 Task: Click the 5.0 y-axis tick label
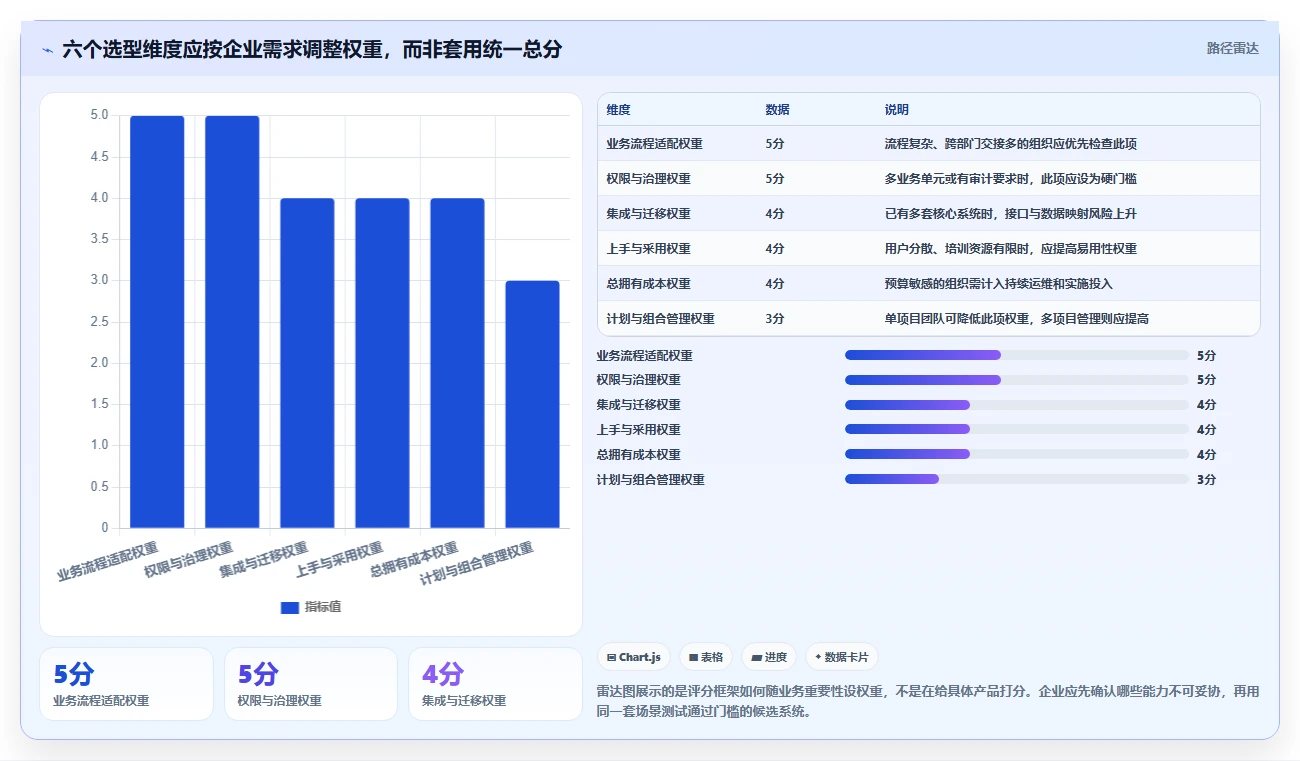[x=99, y=115]
